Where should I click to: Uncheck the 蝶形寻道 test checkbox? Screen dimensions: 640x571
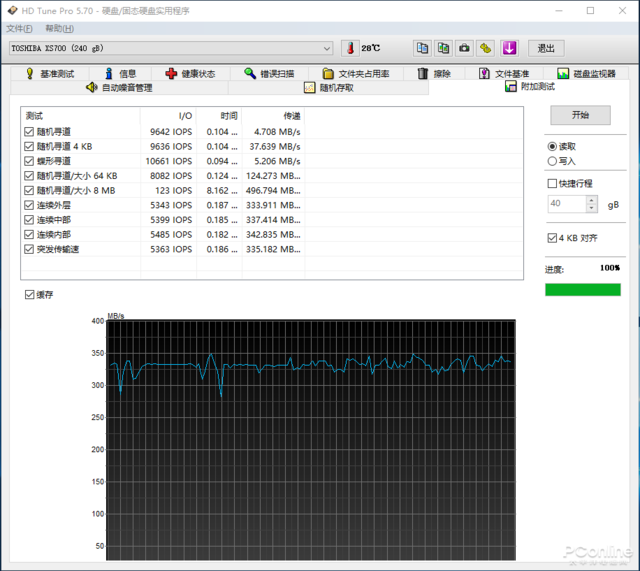point(29,161)
